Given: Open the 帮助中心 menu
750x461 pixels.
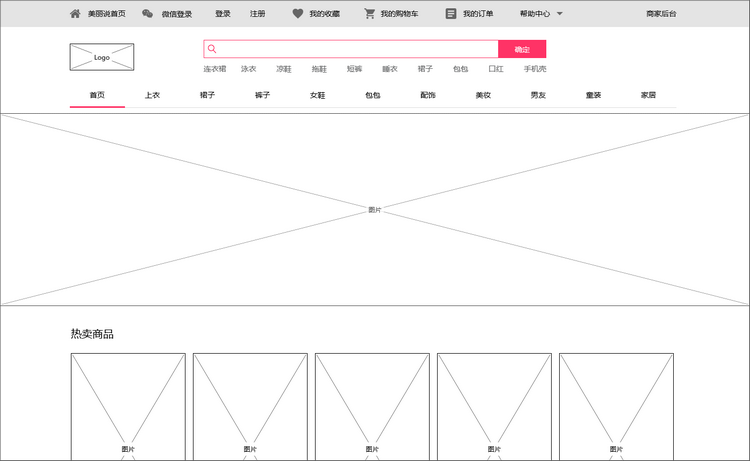Looking at the screenshot, I should tap(535, 14).
